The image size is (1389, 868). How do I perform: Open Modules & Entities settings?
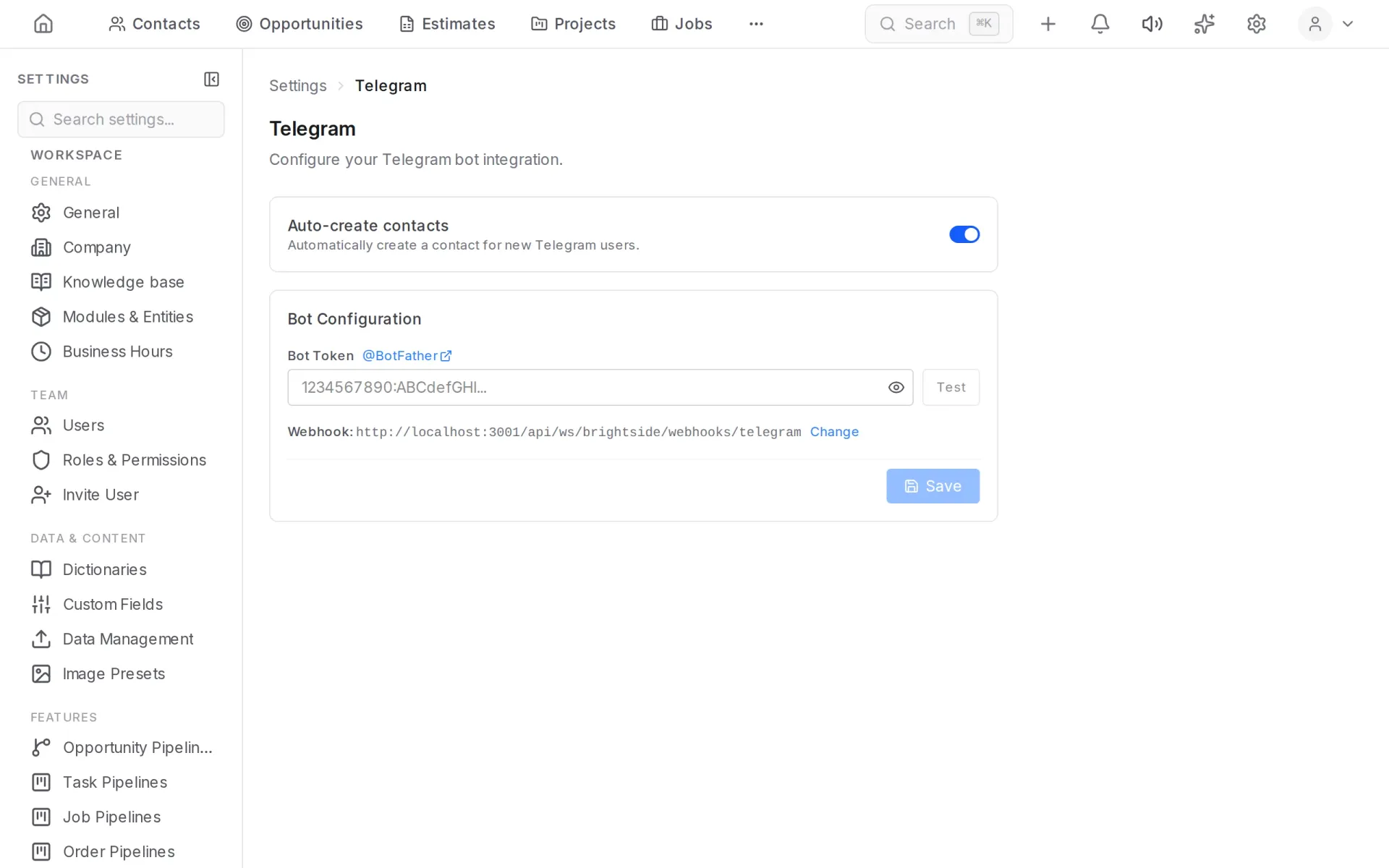tap(121, 317)
